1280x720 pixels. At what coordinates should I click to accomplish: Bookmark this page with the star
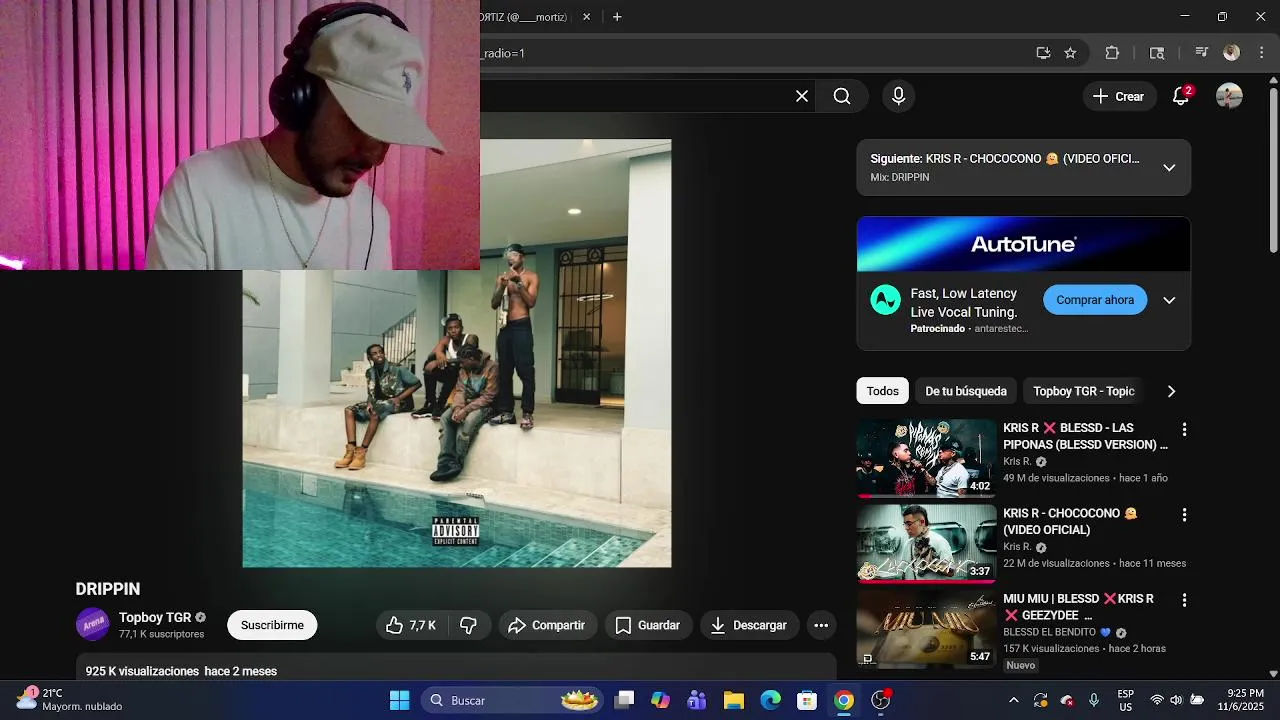click(x=1070, y=53)
